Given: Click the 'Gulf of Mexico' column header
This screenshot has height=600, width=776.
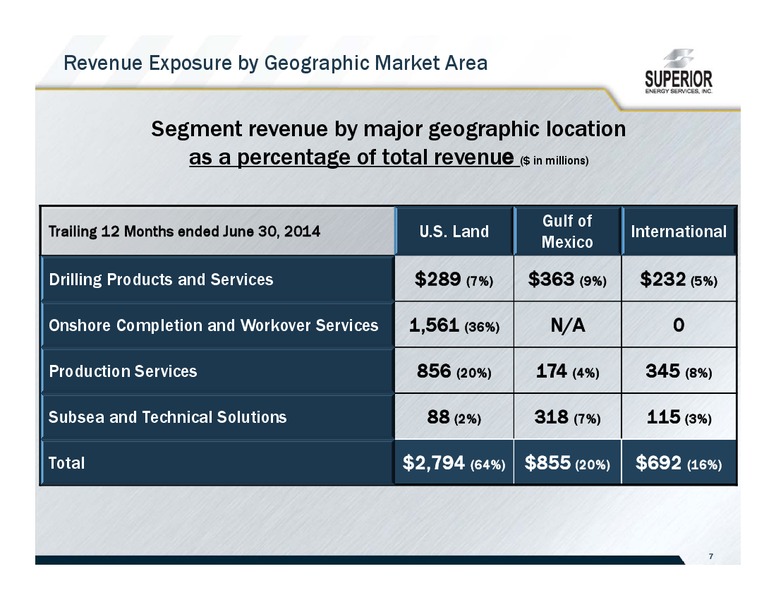Looking at the screenshot, I should (567, 231).
